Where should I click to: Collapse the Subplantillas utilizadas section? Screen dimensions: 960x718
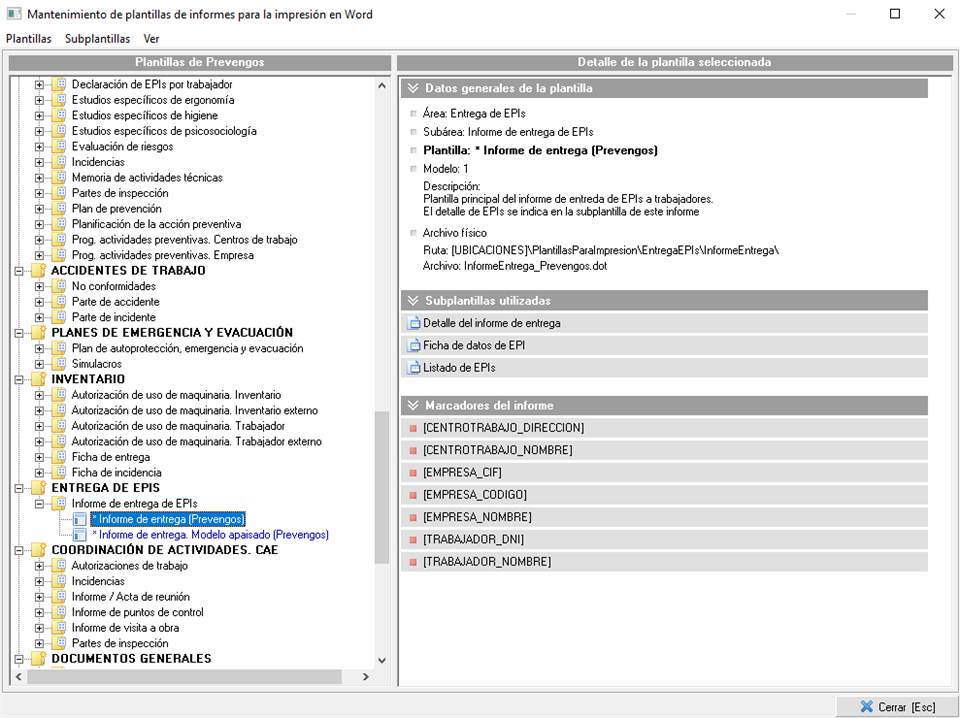coord(412,300)
